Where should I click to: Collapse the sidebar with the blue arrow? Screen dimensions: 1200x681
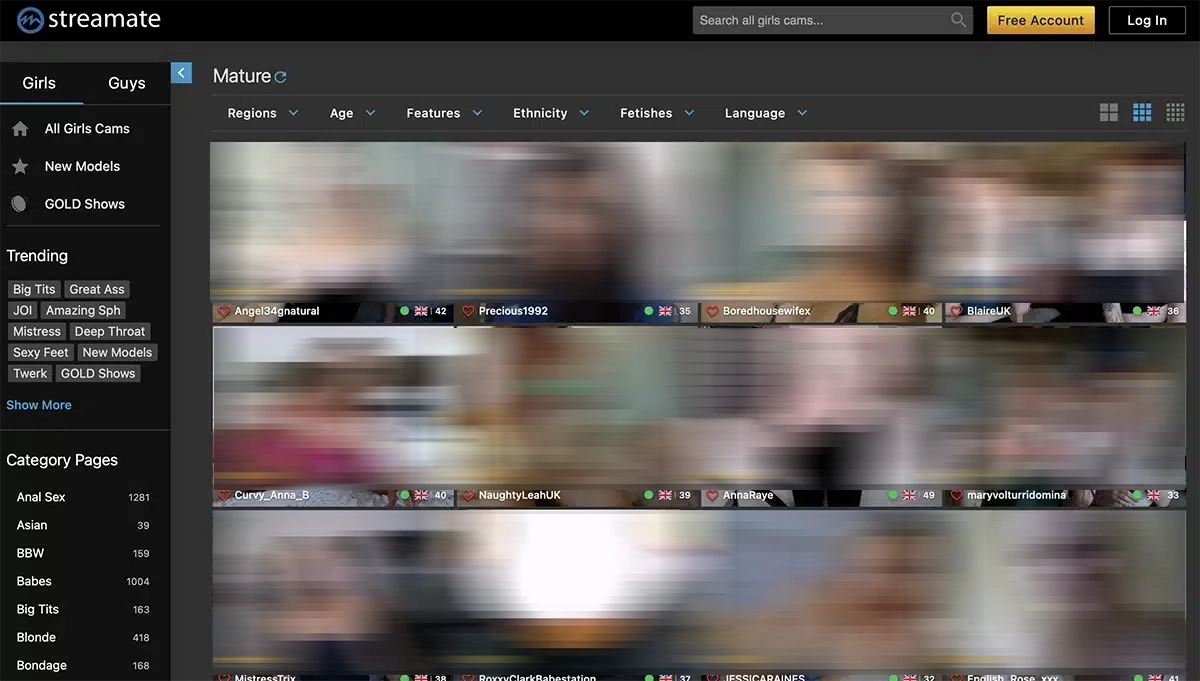[181, 72]
